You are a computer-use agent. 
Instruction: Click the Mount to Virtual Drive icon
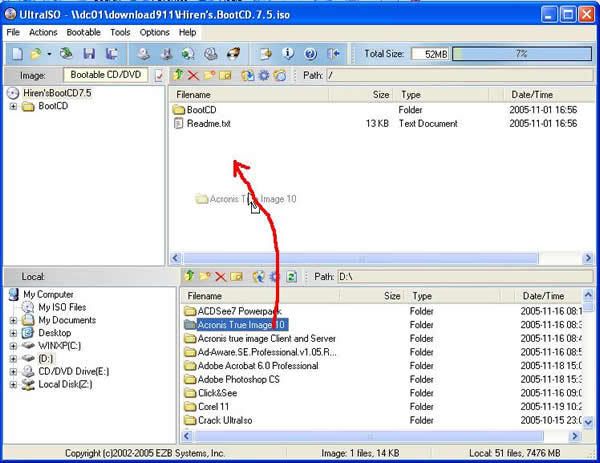pyautogui.click(x=210, y=54)
